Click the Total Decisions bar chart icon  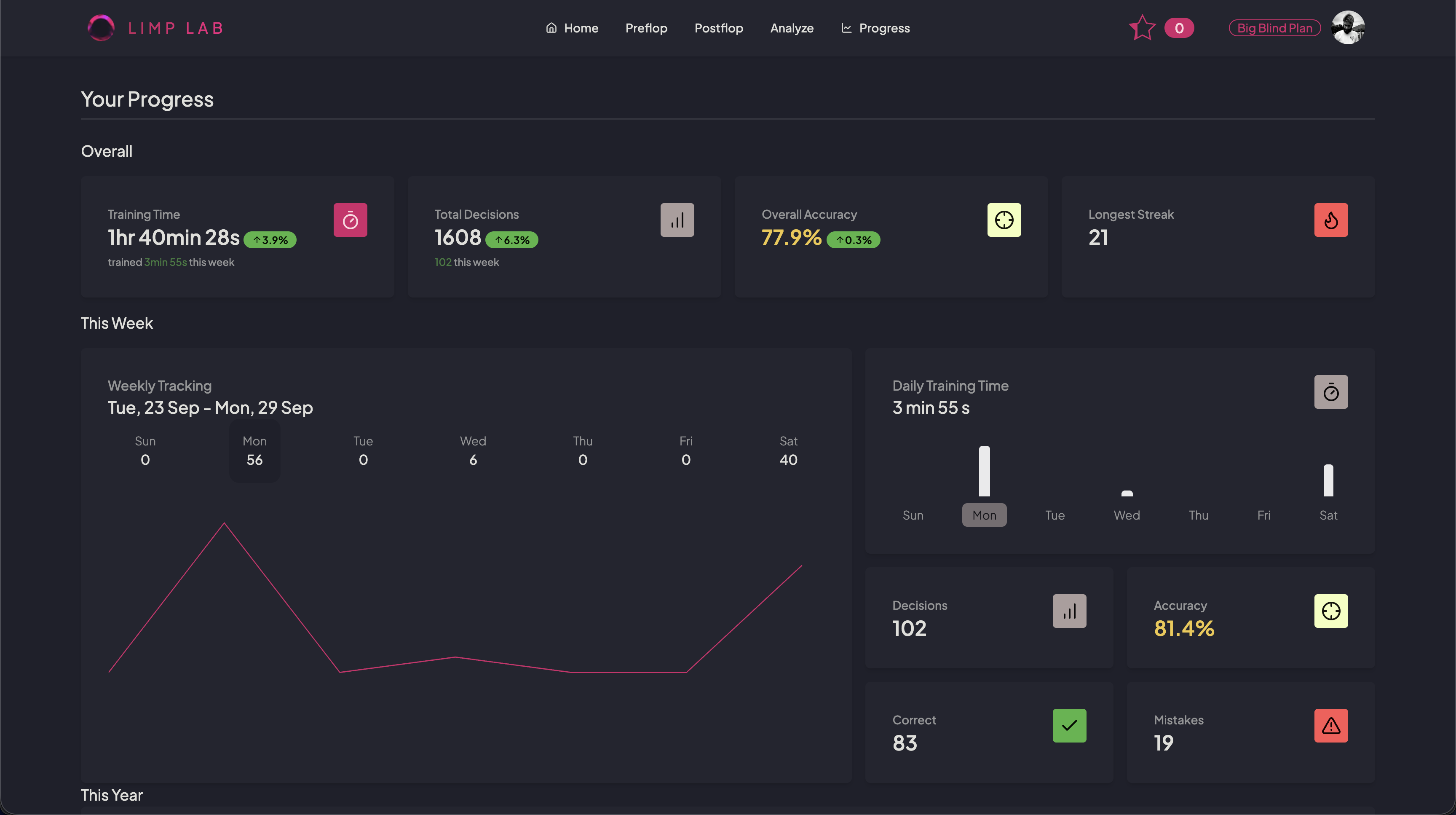click(x=677, y=220)
